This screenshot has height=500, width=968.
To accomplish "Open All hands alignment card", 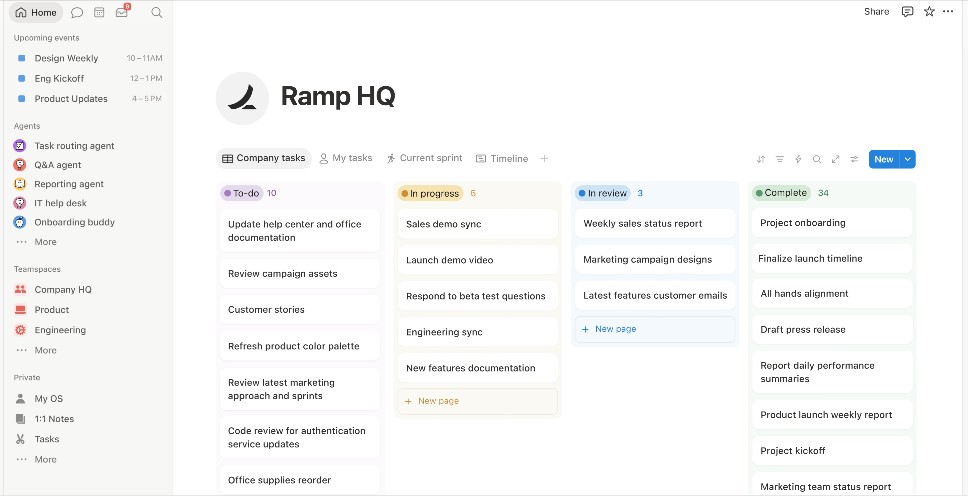I will [x=832, y=294].
